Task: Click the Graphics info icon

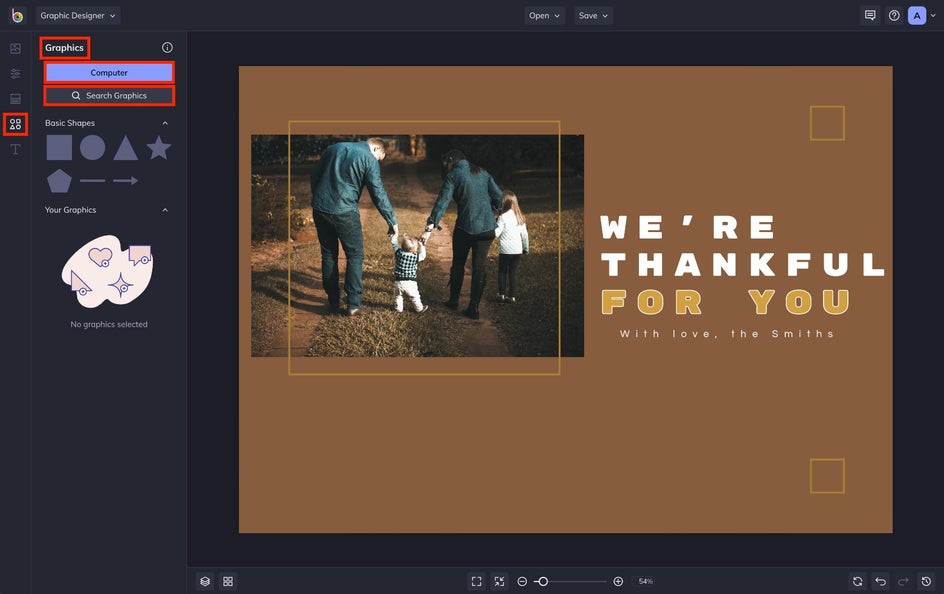Action: click(x=167, y=48)
